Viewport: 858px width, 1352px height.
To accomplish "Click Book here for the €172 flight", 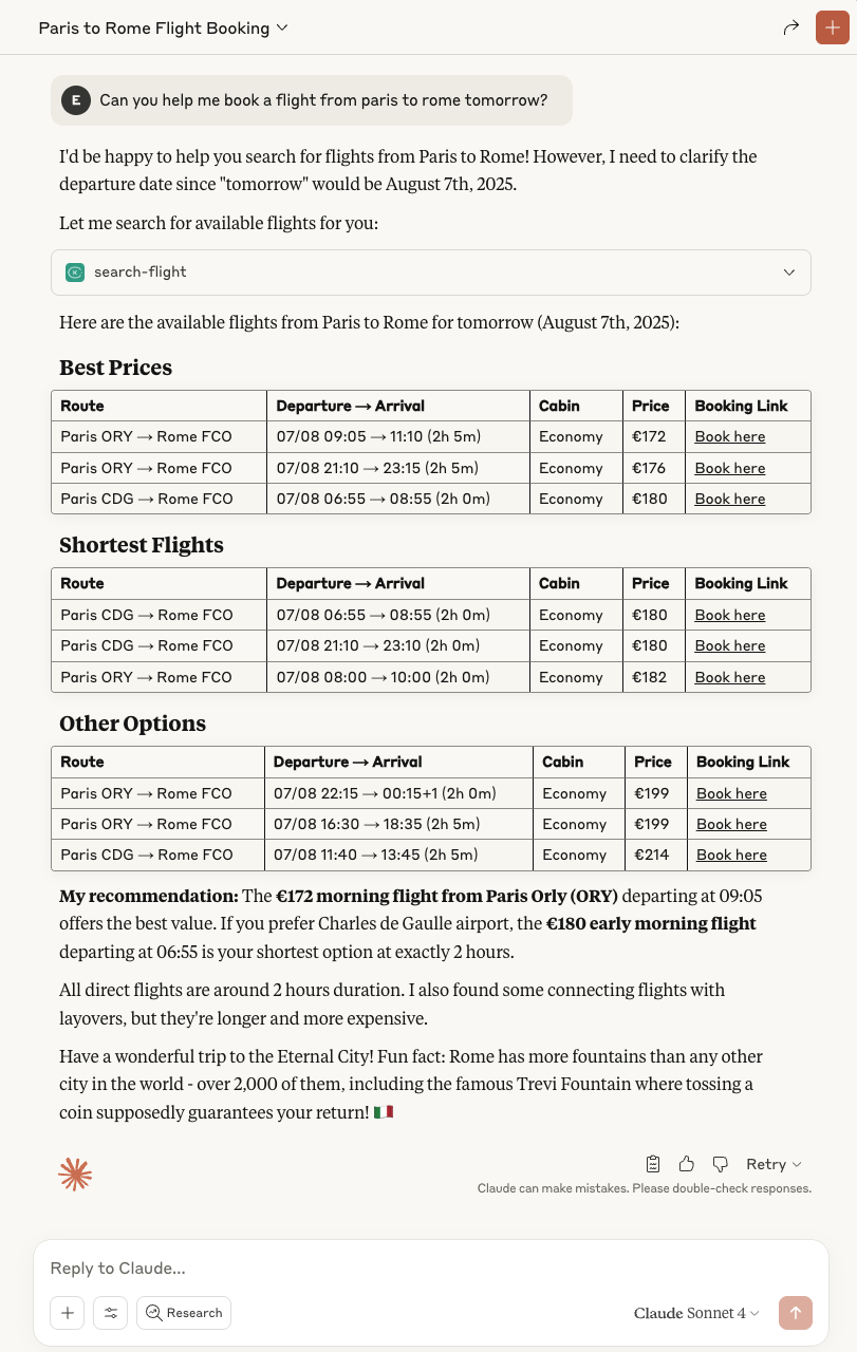I will (x=729, y=437).
